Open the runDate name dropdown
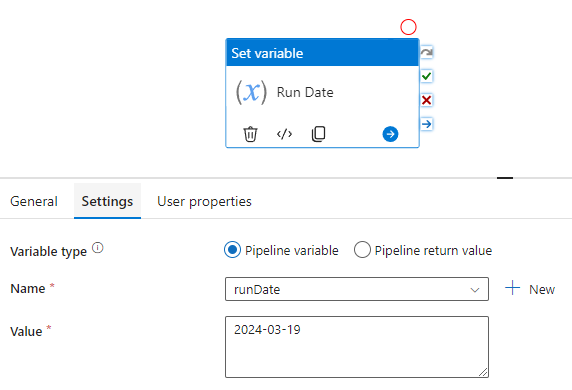 pos(357,289)
